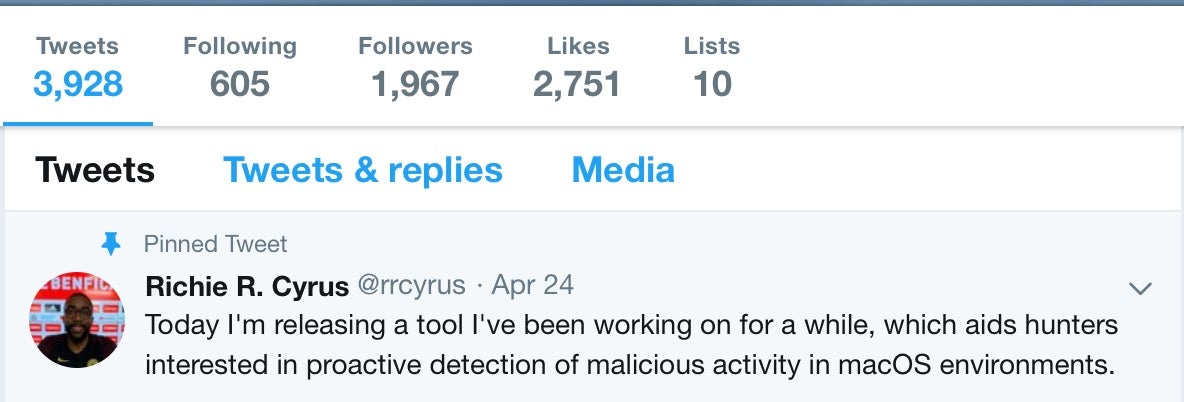The width and height of the screenshot is (1184, 402).
Task: Open the Likes label in stats
Action: point(576,46)
